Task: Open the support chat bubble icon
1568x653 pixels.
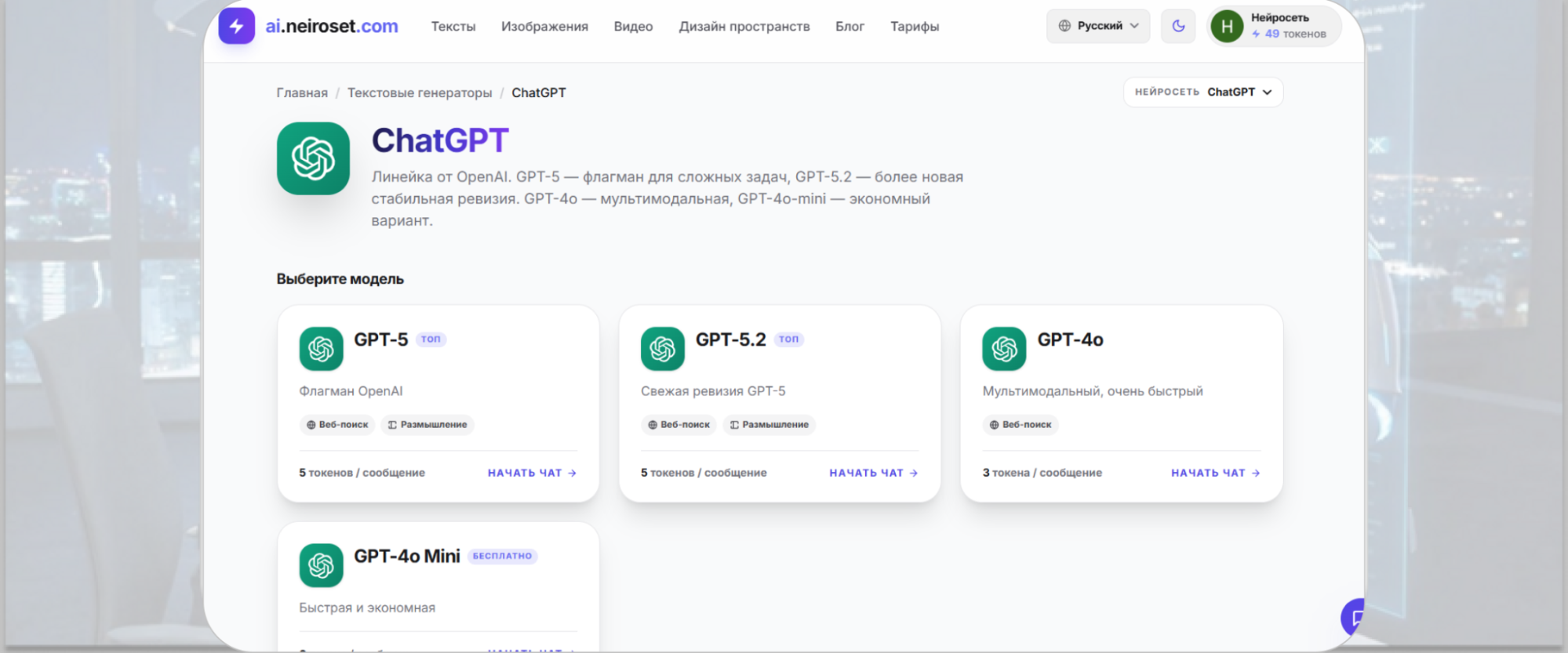Action: 1354,618
